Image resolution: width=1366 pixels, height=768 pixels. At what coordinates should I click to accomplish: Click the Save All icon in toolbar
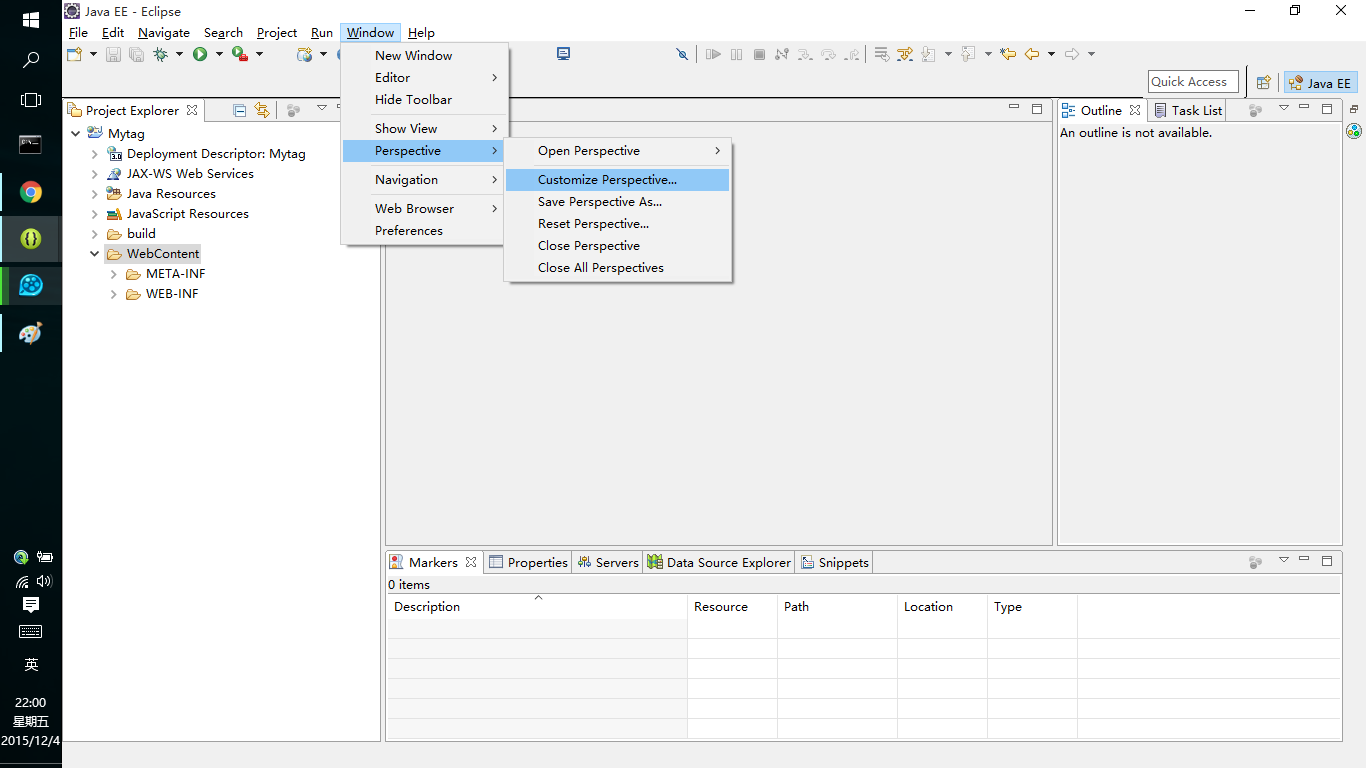(136, 54)
